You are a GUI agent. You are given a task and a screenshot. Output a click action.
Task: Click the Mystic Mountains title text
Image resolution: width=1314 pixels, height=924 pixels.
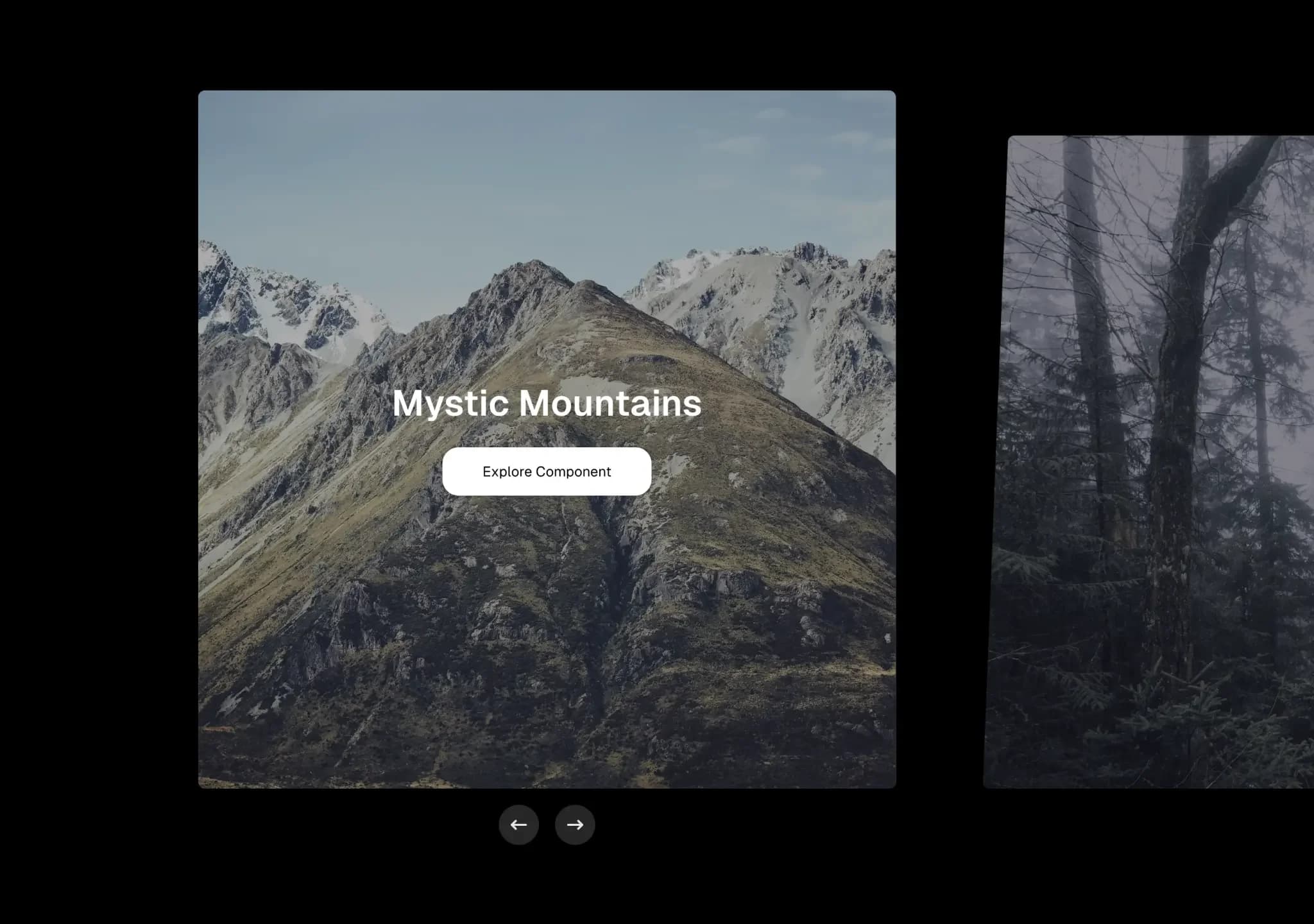coord(547,403)
